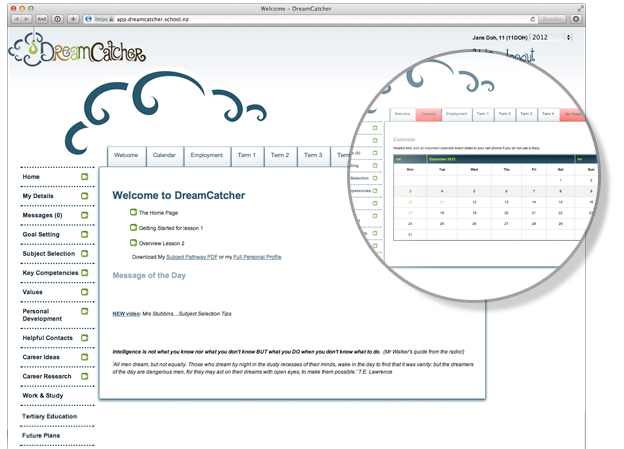Viewport: 624px width, 449px height.
Task: Click the icon beside The Home Page
Action: (133, 212)
